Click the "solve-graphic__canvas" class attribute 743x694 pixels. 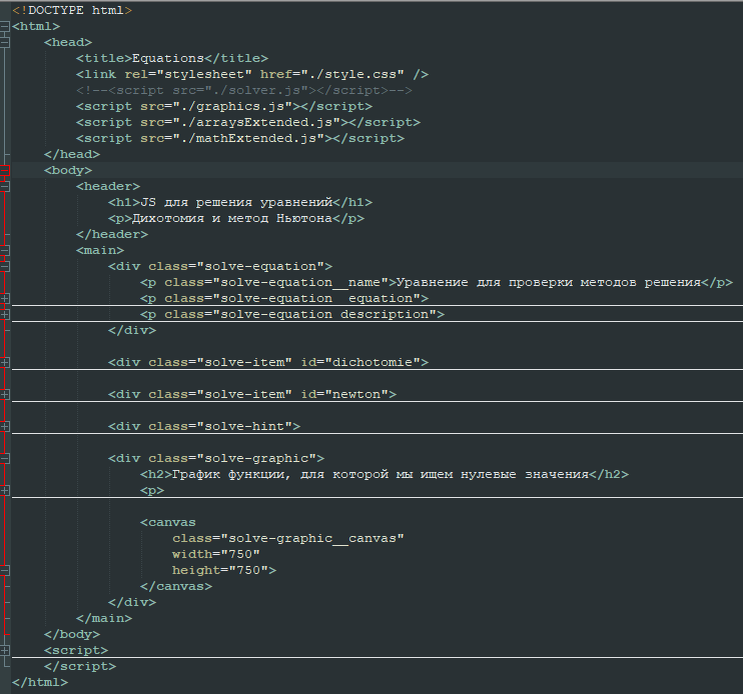[x=288, y=539]
